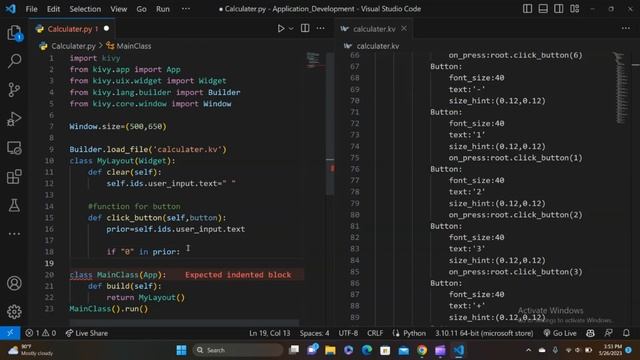The width and height of the screenshot is (640, 360).
Task: Open the feedback icon in status bar
Action: [608, 333]
